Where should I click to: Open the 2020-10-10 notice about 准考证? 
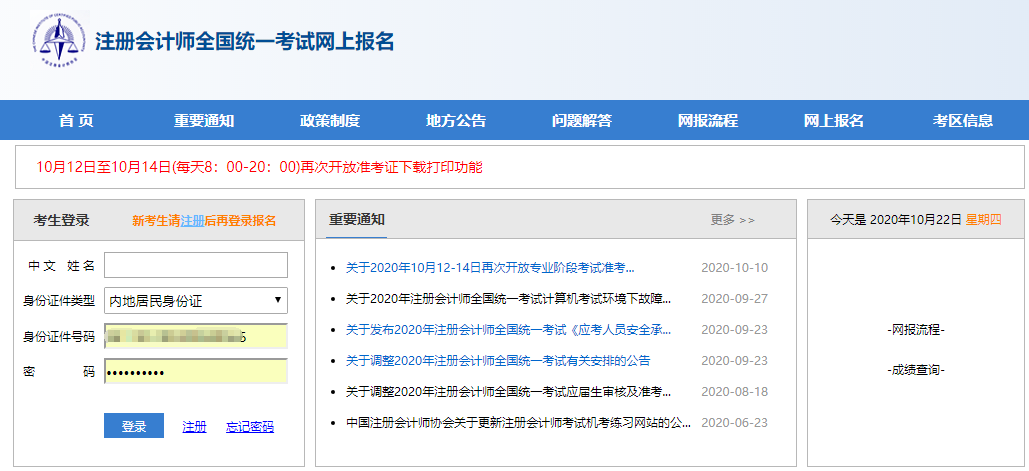(x=490, y=268)
